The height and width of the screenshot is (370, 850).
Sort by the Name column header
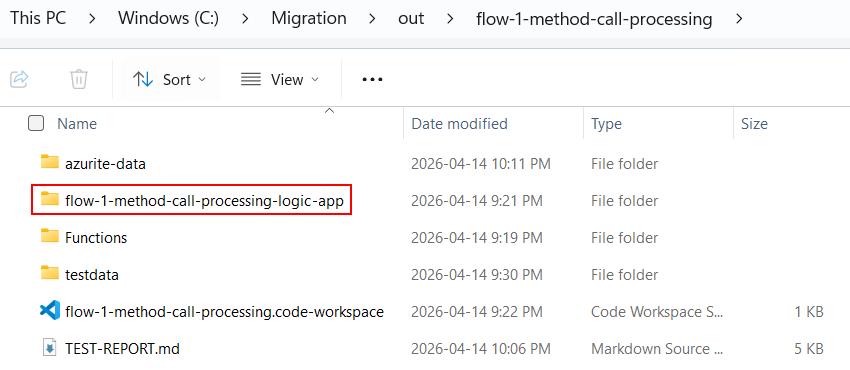pos(77,124)
